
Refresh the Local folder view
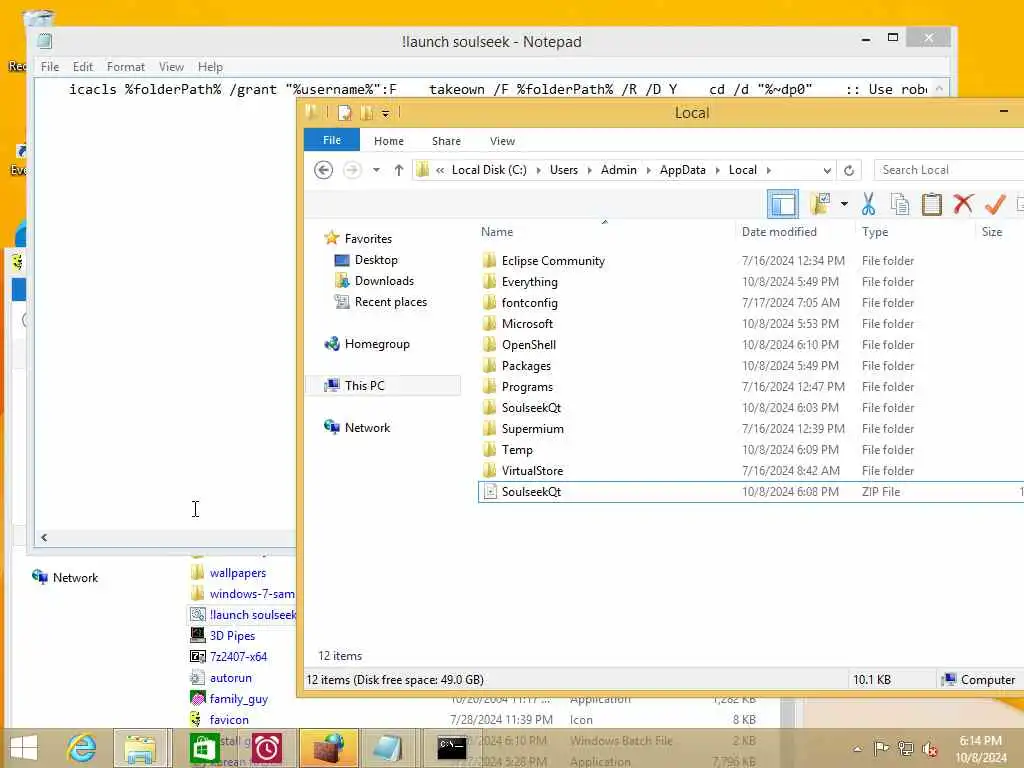[849, 170]
